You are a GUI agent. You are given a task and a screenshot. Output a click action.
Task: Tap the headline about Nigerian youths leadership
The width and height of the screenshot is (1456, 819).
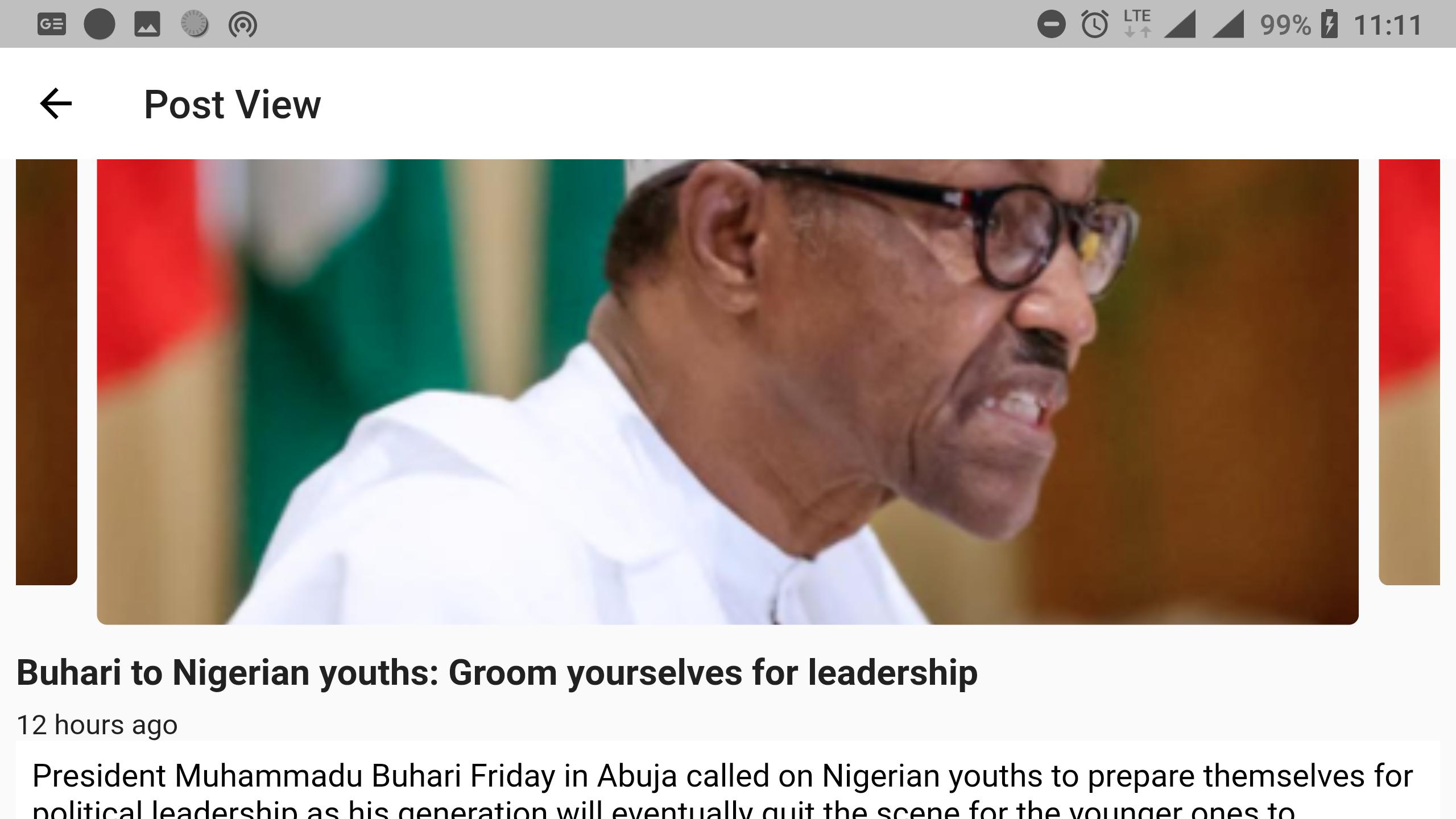click(x=497, y=673)
